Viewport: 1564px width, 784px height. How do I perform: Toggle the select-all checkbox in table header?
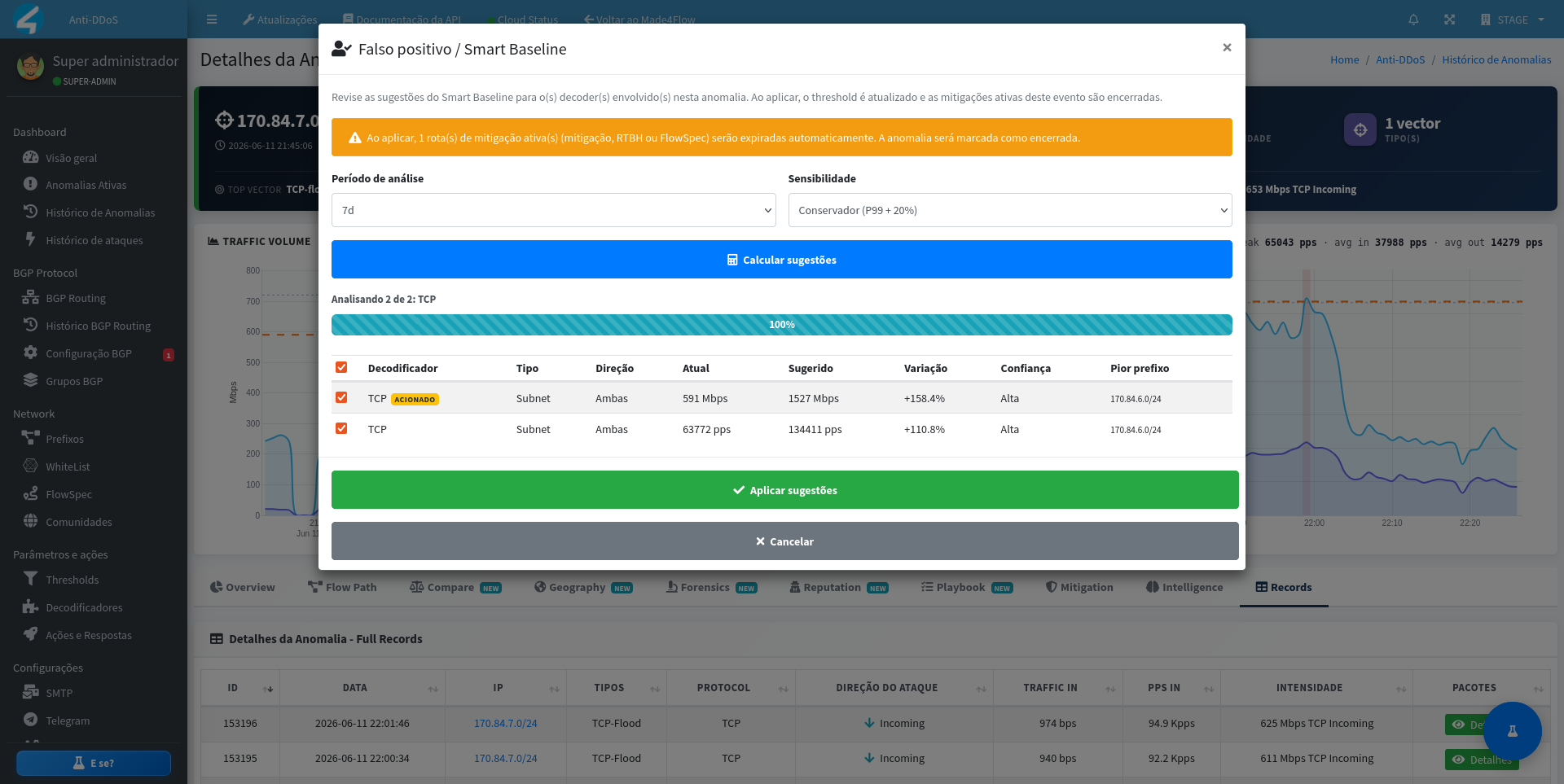341,367
